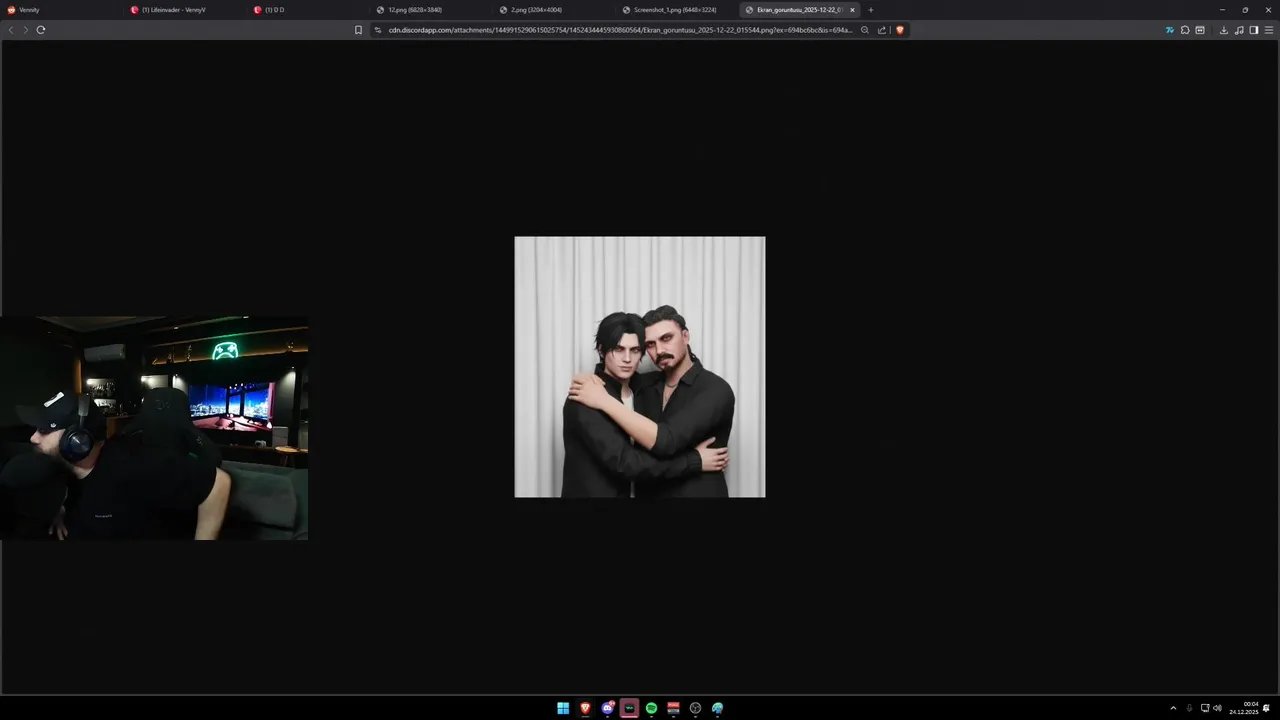Open OBS Studio from the taskbar
The image size is (1280, 720).
[x=695, y=708]
